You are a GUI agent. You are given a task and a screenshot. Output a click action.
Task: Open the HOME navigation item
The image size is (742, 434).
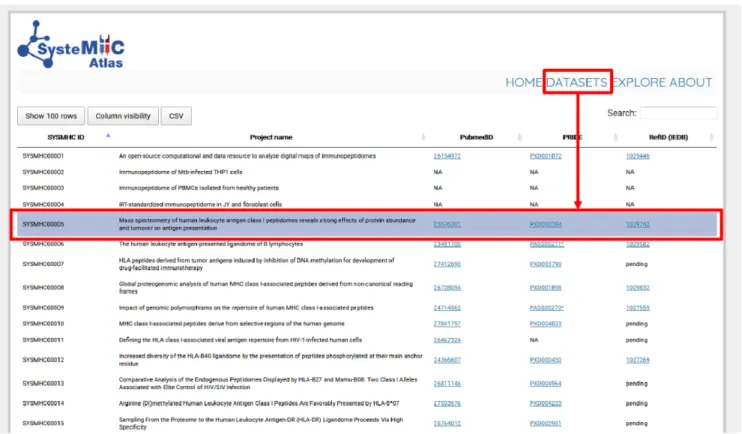[523, 82]
